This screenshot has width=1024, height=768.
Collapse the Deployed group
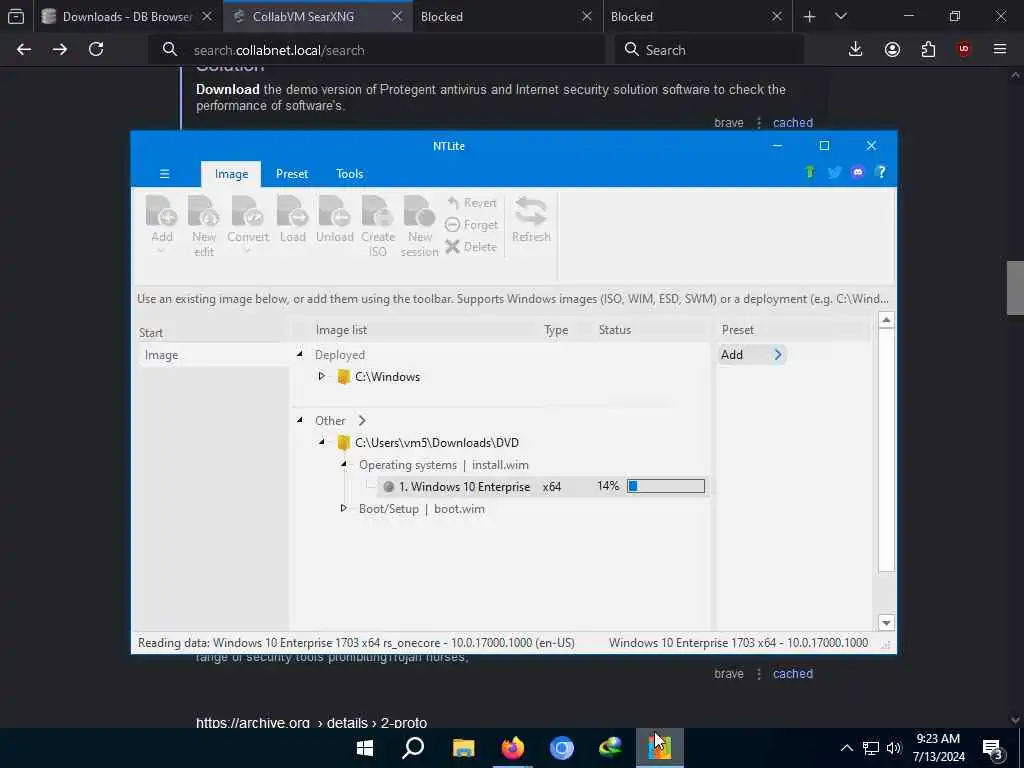pyautogui.click(x=300, y=354)
